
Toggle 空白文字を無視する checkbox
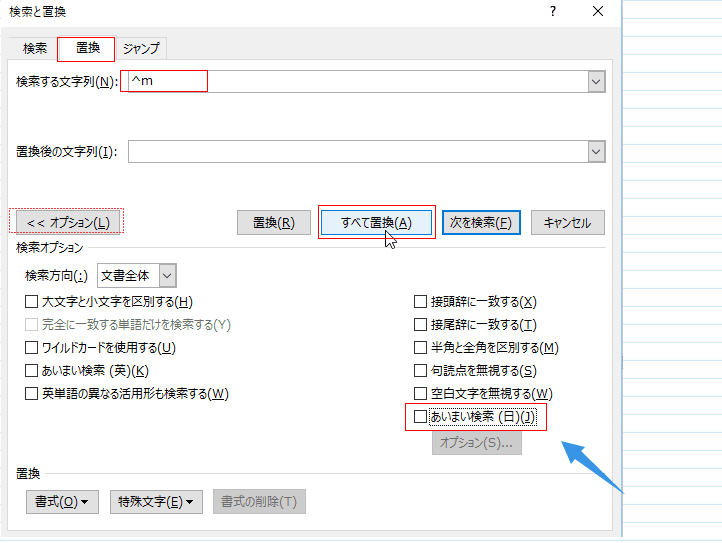[420, 393]
